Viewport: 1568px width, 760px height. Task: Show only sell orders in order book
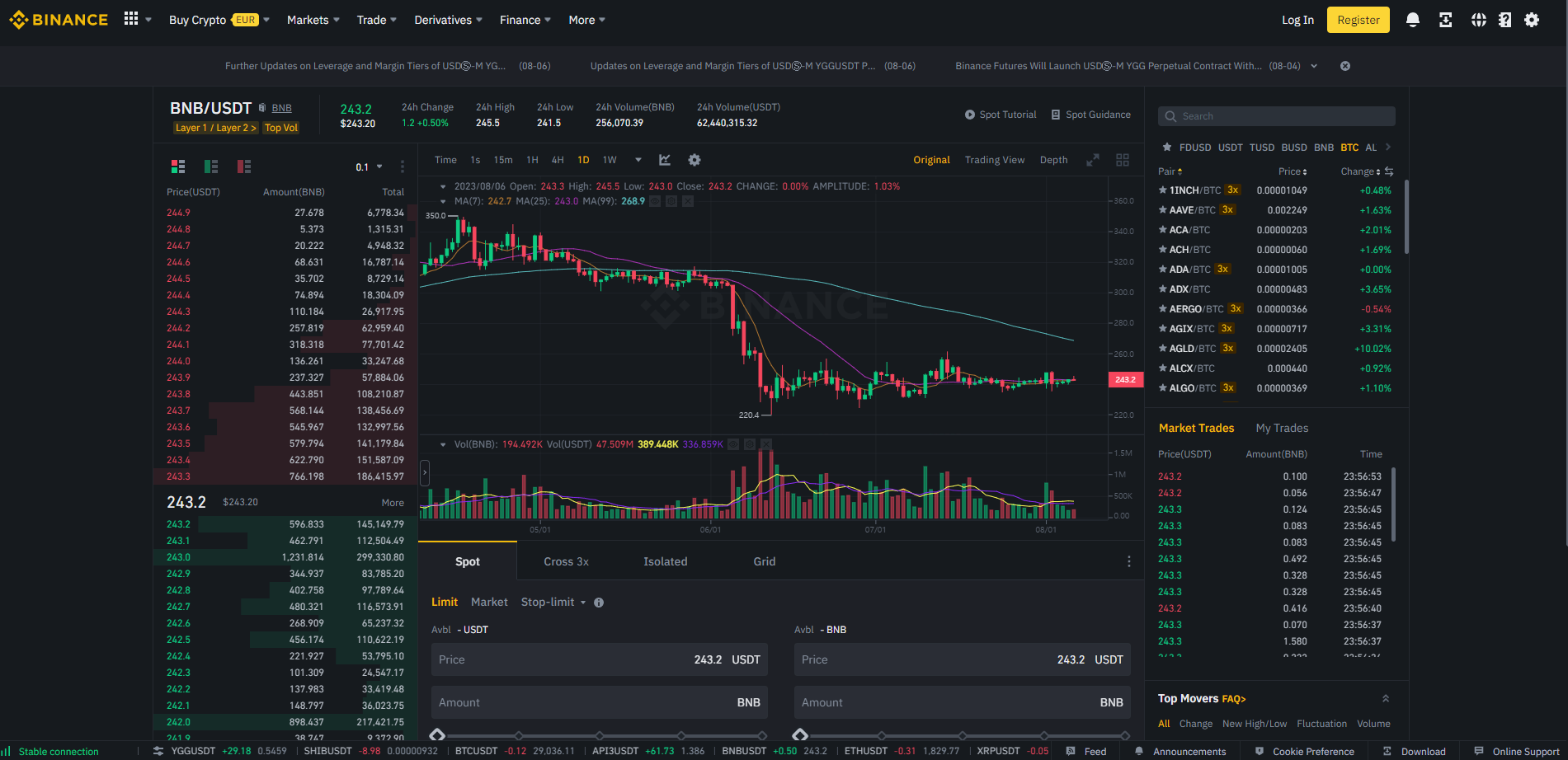(x=244, y=167)
